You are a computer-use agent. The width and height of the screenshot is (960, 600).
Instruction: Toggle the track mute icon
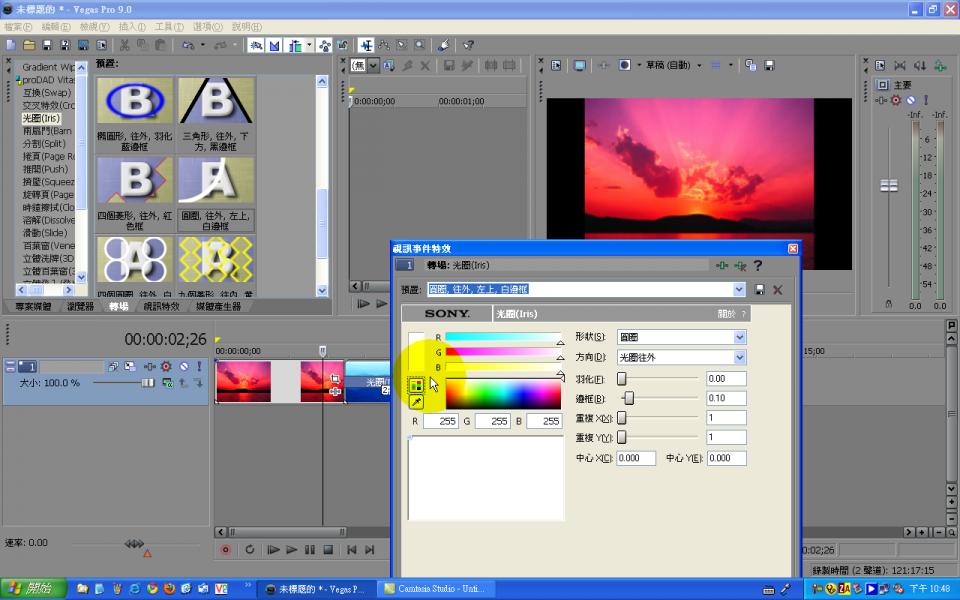click(x=183, y=367)
